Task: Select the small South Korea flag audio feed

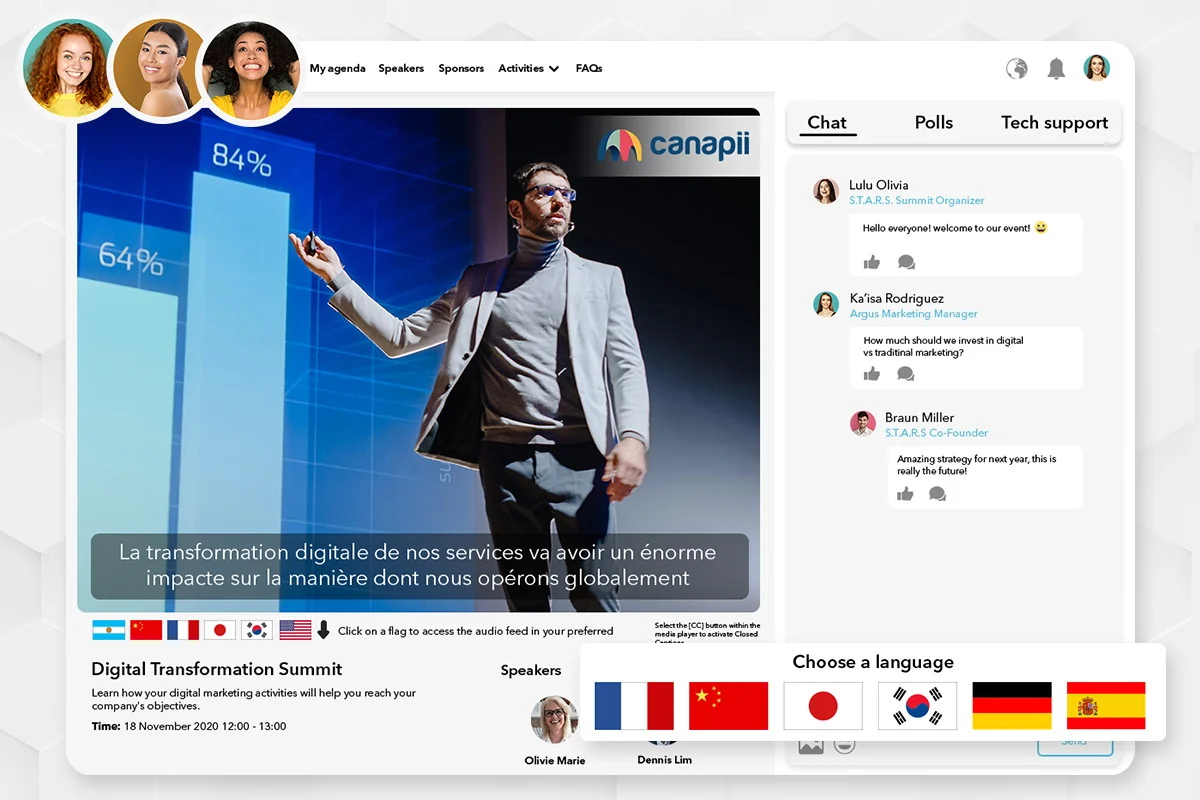Action: click(257, 630)
